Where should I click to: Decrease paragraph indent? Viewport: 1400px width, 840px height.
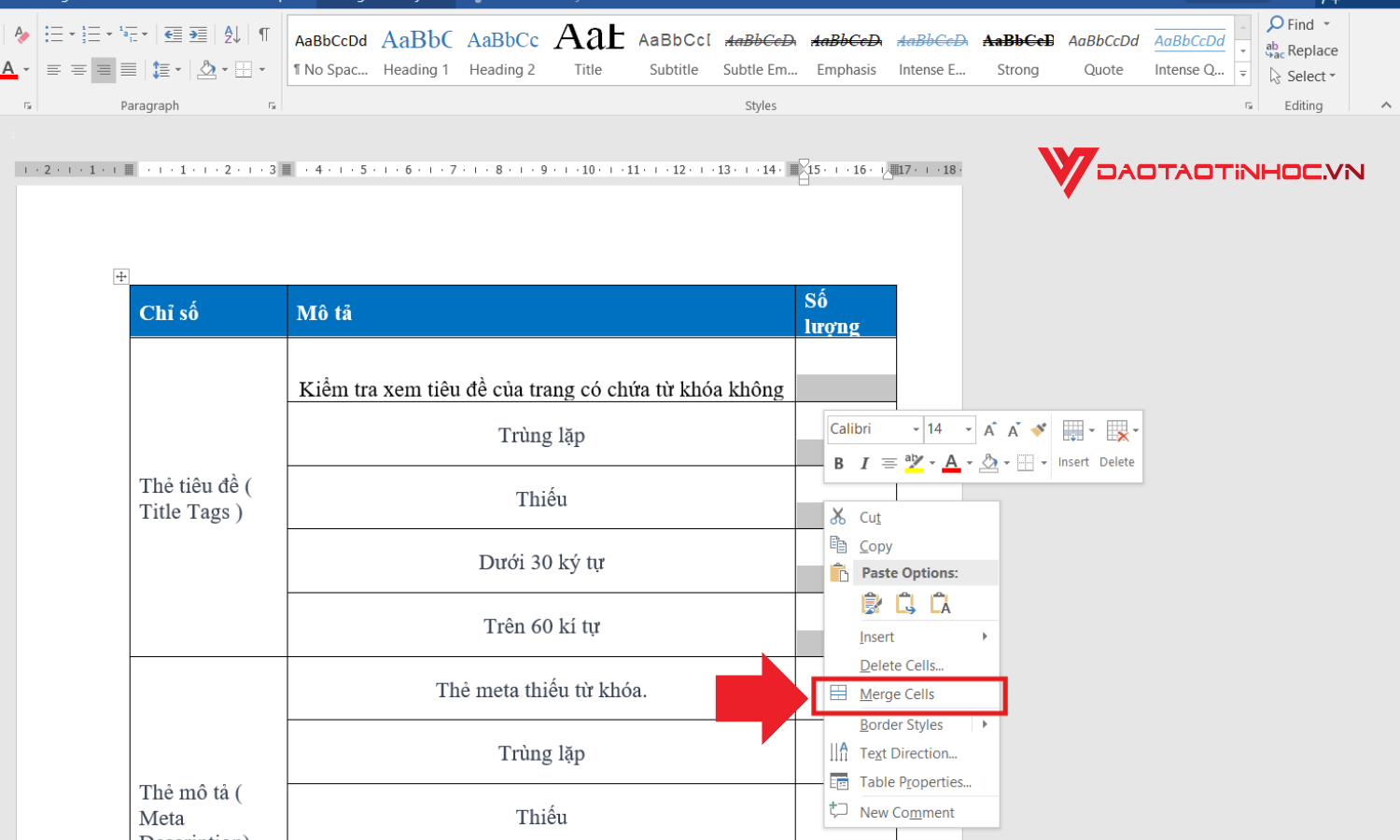tap(173, 35)
